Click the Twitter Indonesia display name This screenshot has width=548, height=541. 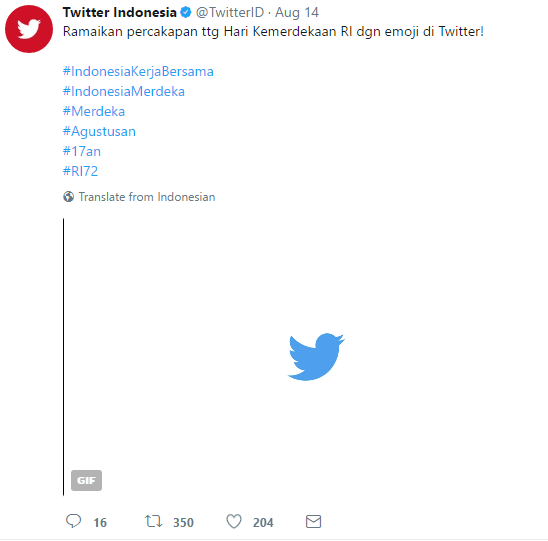coord(120,13)
